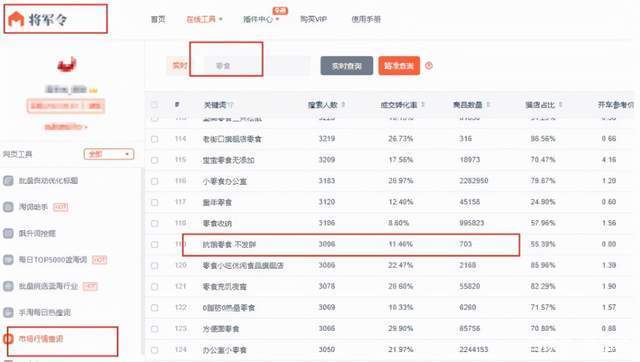This screenshot has width=640, height=362.
Task: Sort by the 搜索人数 column arrows
Action: [343, 105]
